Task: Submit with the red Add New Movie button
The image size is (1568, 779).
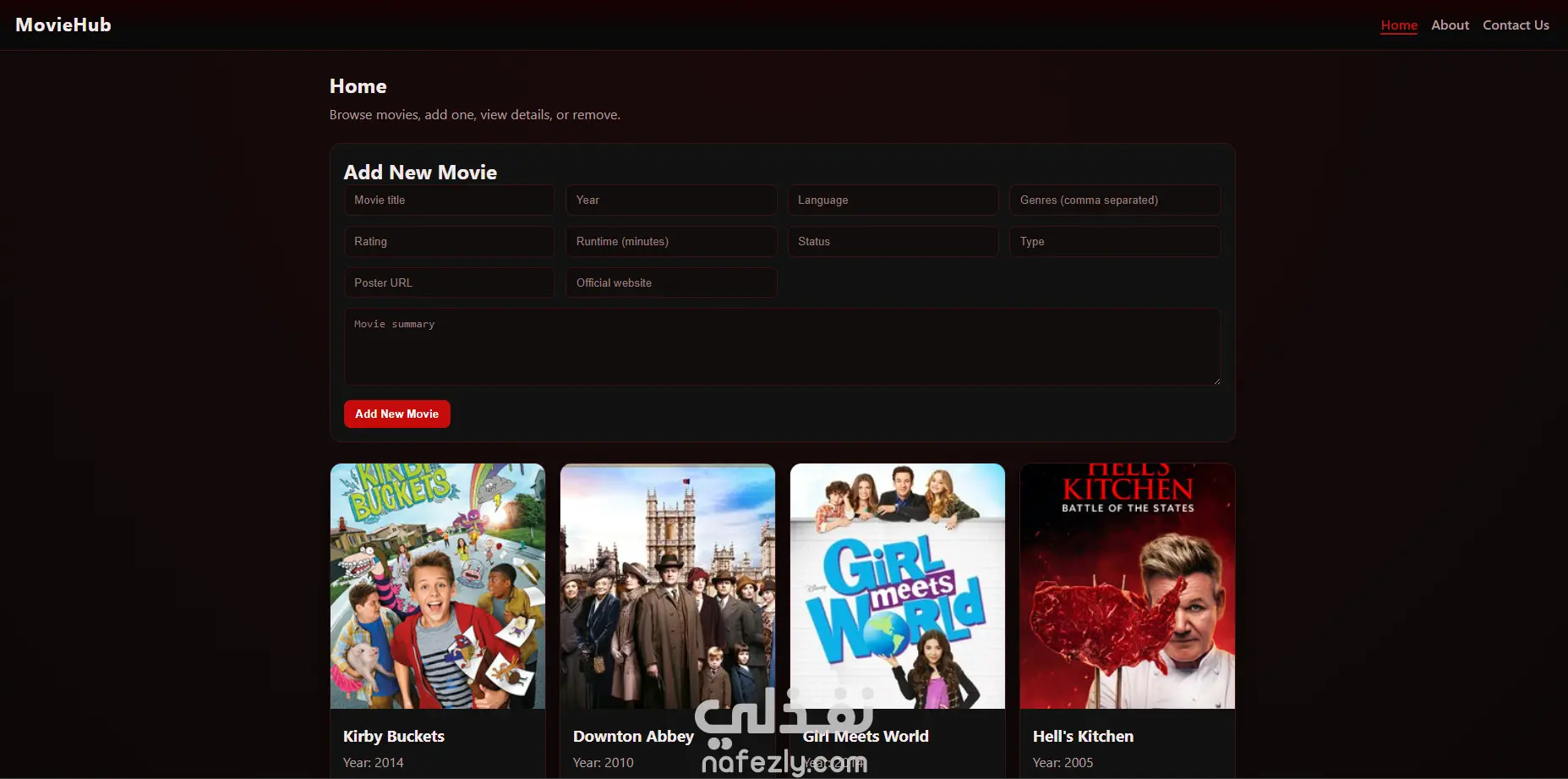Action: 397,414
